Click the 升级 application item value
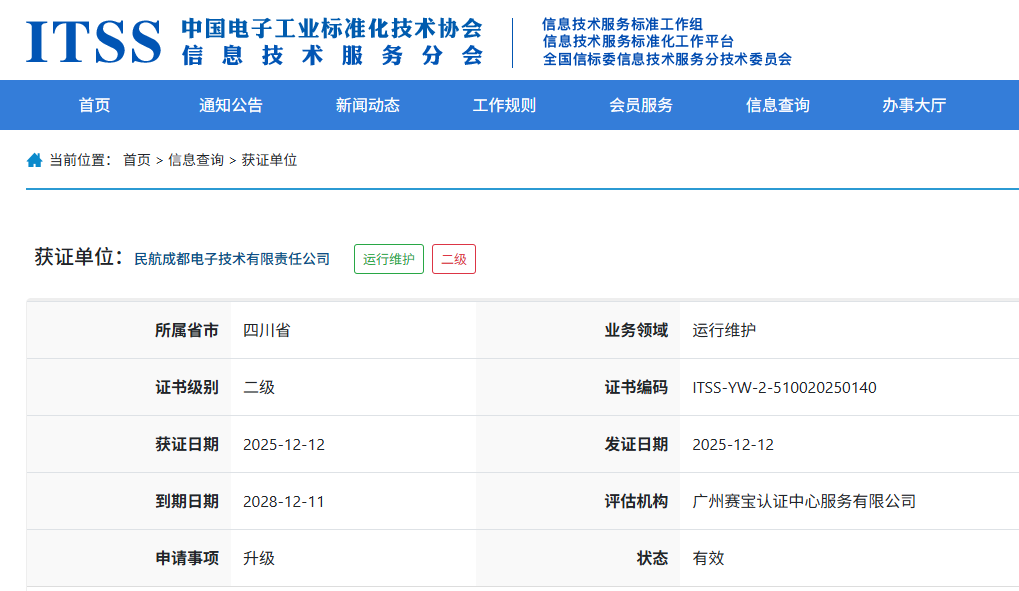This screenshot has width=1019, height=591. coord(254,558)
